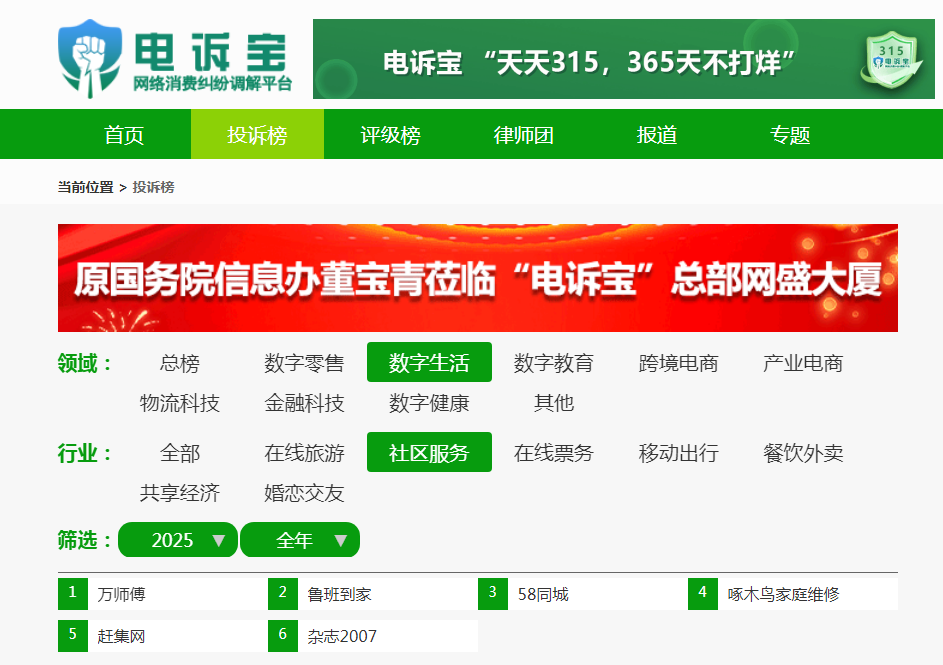This screenshot has width=943, height=665.
Task: Select the 金融科技 field
Action: pyautogui.click(x=304, y=402)
